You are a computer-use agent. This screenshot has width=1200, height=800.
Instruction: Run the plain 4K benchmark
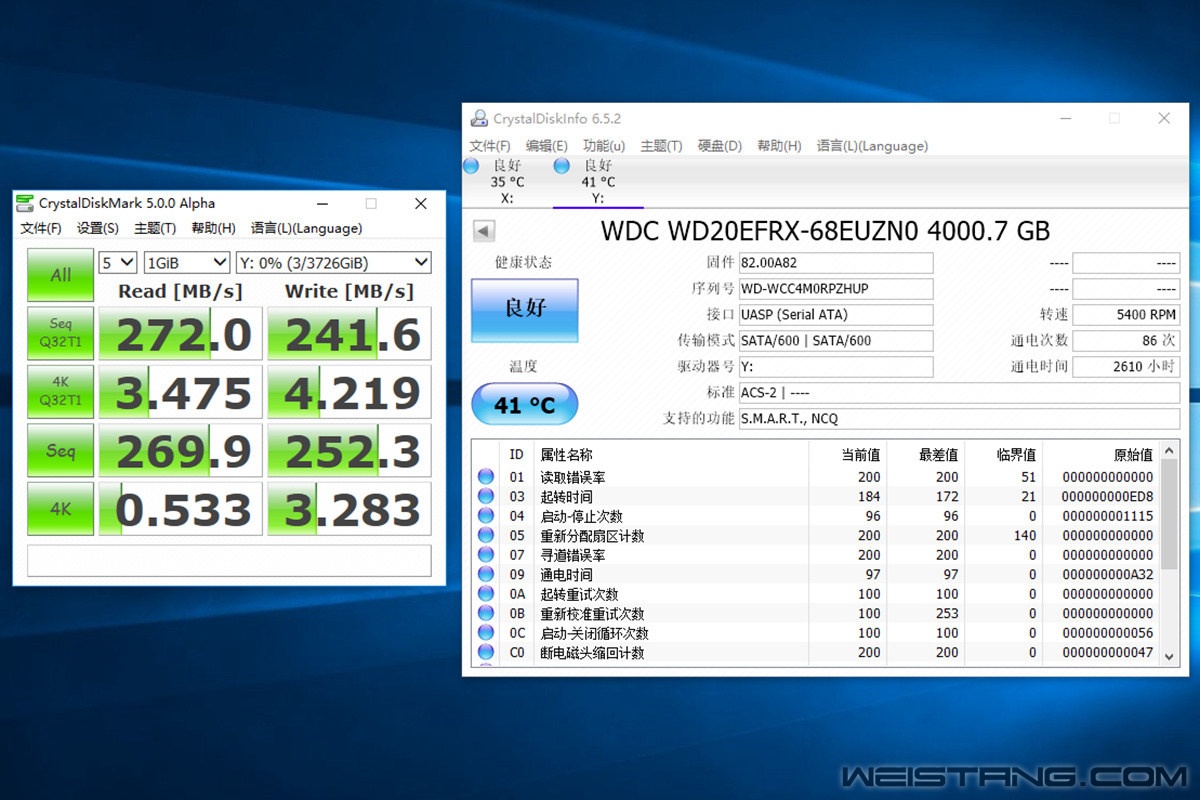click(60, 508)
